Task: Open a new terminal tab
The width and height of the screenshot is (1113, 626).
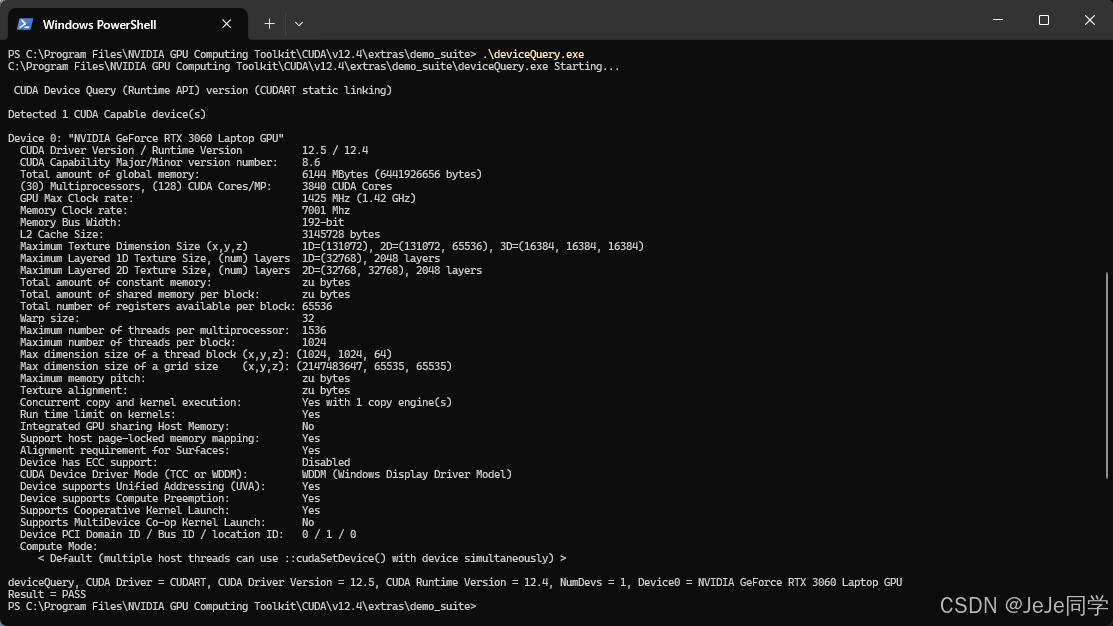Action: pos(269,24)
